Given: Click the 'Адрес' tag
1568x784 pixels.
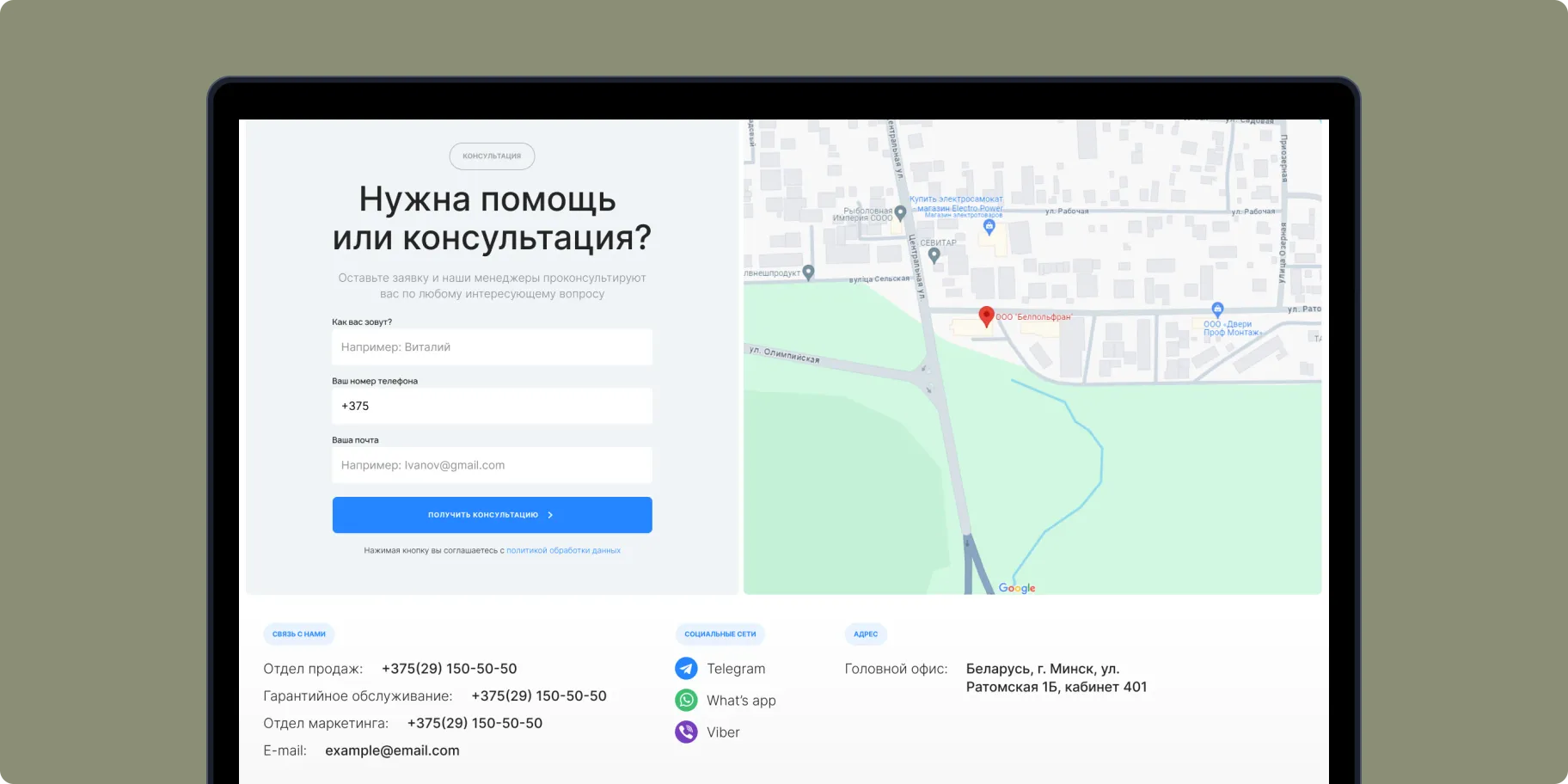Looking at the screenshot, I should click(866, 634).
